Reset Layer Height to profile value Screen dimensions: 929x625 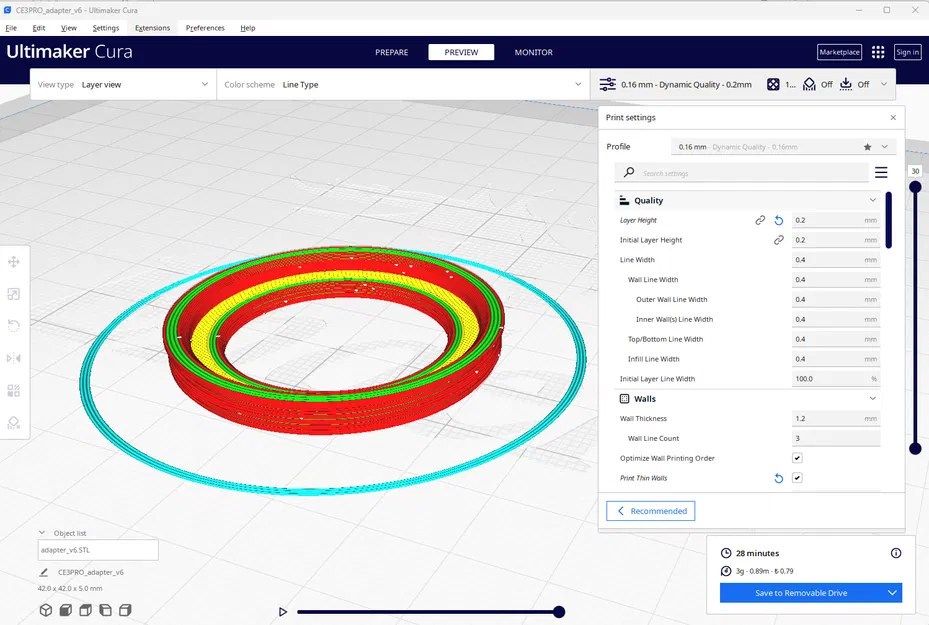779,220
